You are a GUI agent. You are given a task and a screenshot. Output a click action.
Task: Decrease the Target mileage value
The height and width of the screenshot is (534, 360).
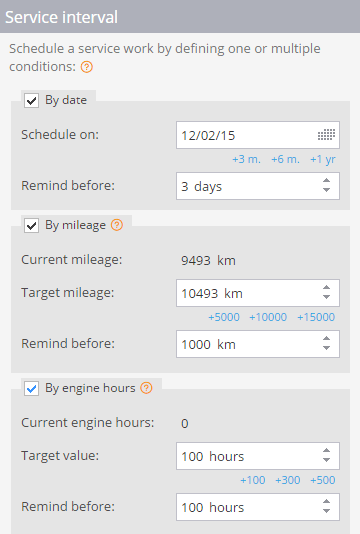click(x=326, y=297)
